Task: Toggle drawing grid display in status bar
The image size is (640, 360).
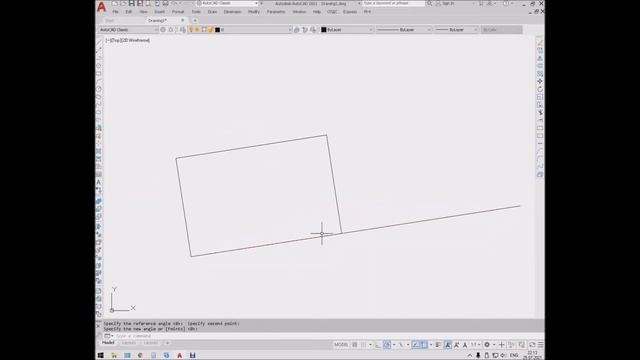Action: tap(355, 345)
